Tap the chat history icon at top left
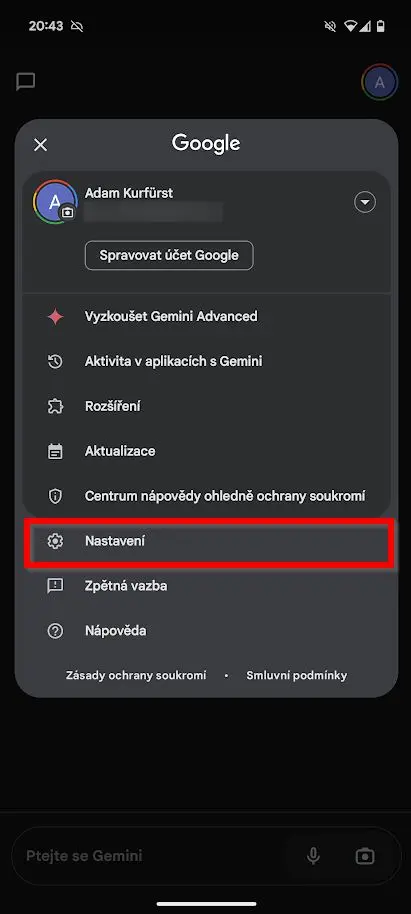 26,82
